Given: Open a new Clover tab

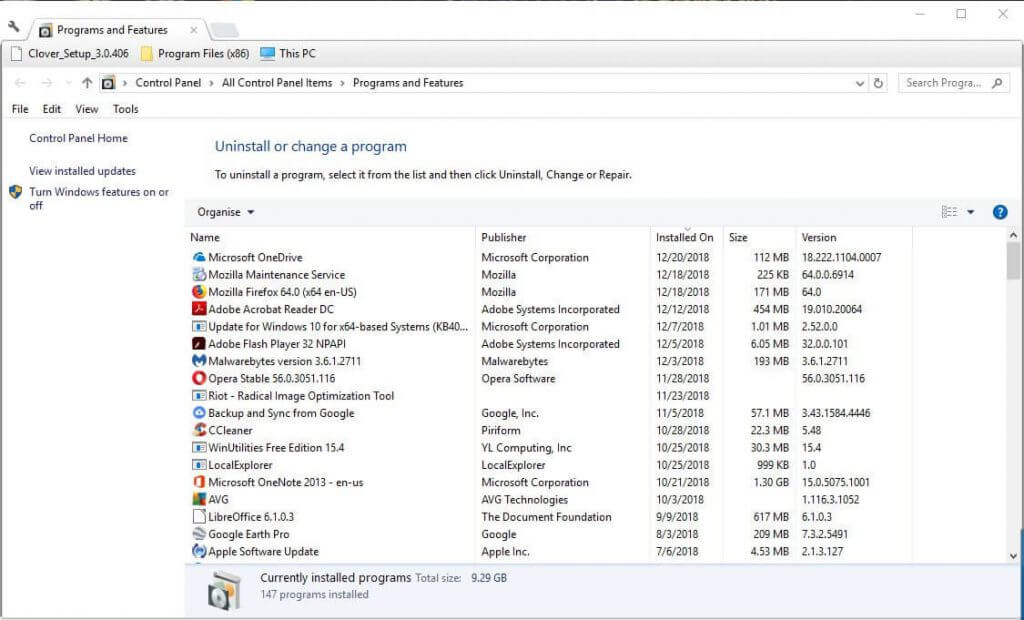Looking at the screenshot, I should [225, 30].
